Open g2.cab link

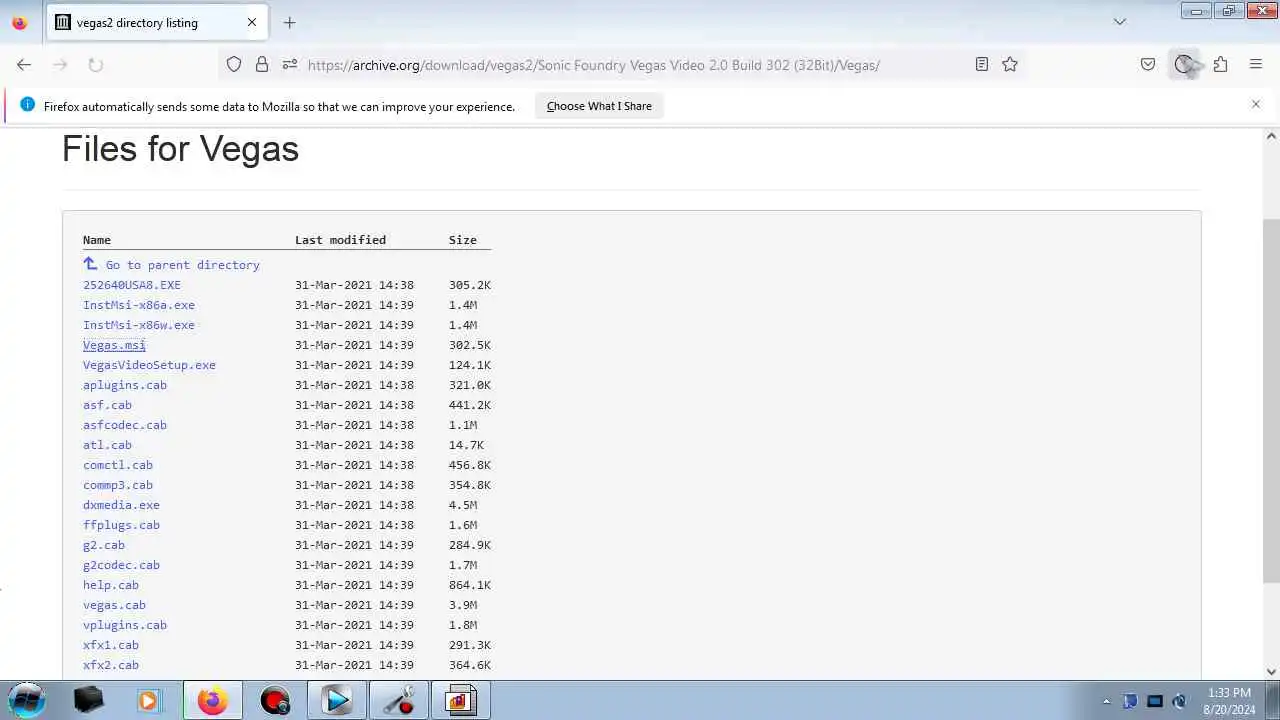point(104,545)
